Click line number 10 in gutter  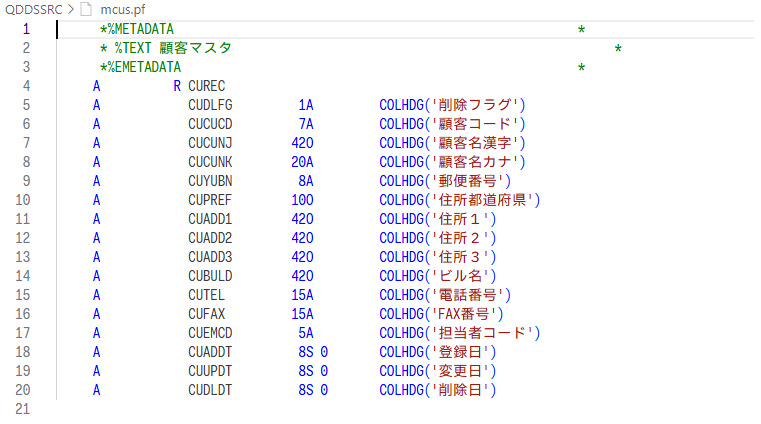click(24, 200)
